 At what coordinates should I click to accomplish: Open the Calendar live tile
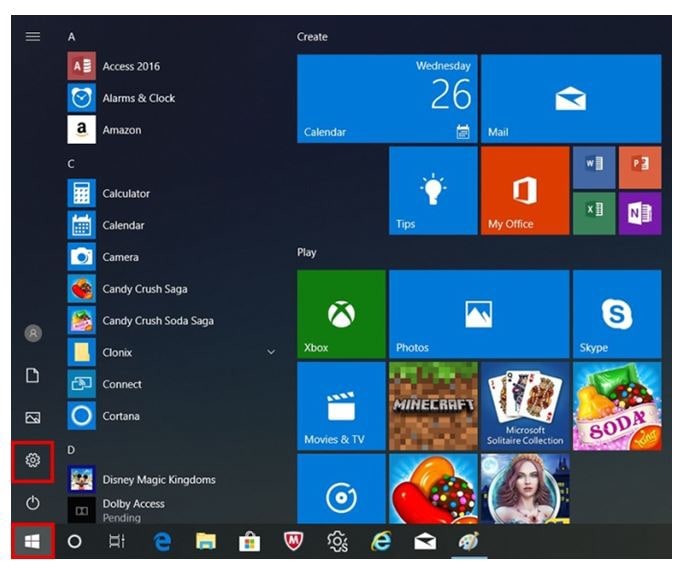(x=387, y=99)
